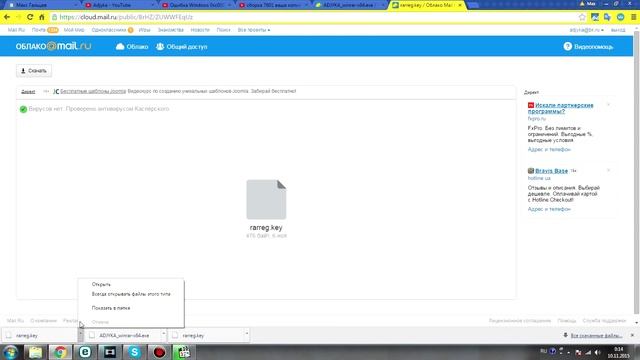Go back with the browser back arrow
The width and height of the screenshot is (640, 360).
(x=7, y=17)
